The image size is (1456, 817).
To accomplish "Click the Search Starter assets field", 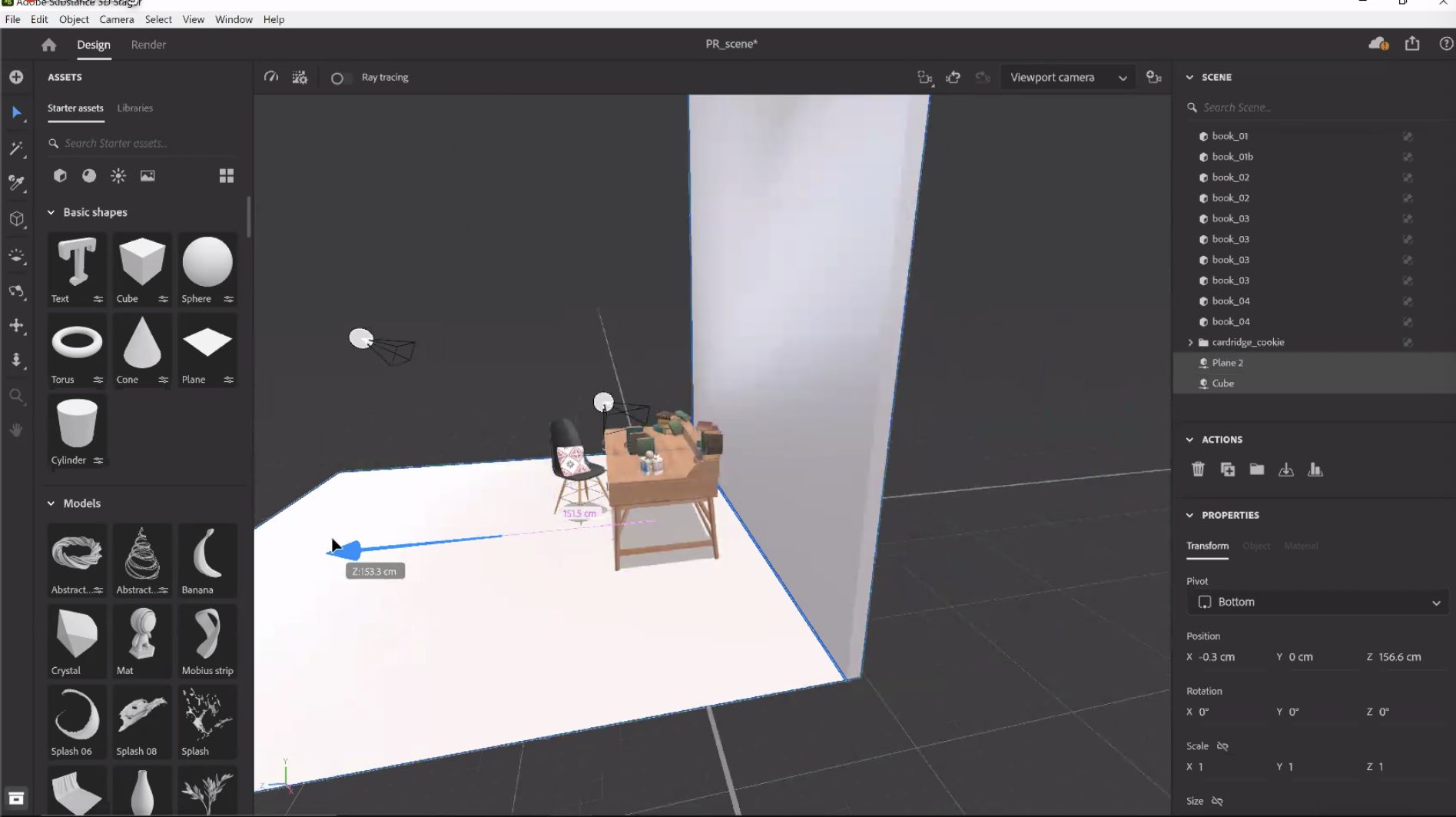I will pos(146,143).
